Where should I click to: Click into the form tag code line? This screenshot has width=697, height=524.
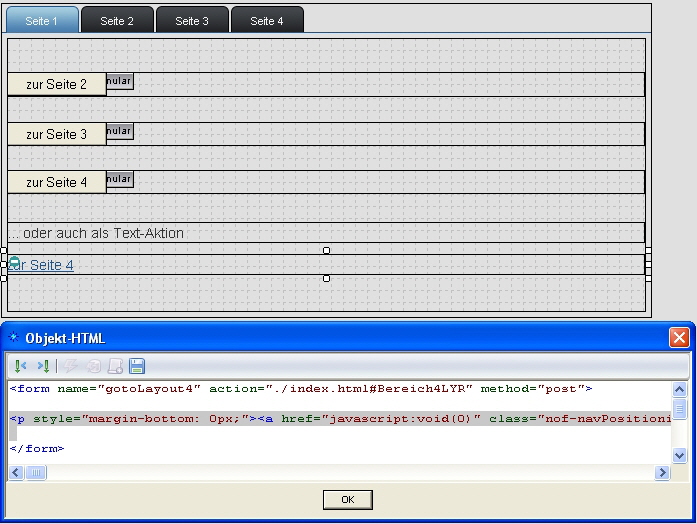click(300, 389)
